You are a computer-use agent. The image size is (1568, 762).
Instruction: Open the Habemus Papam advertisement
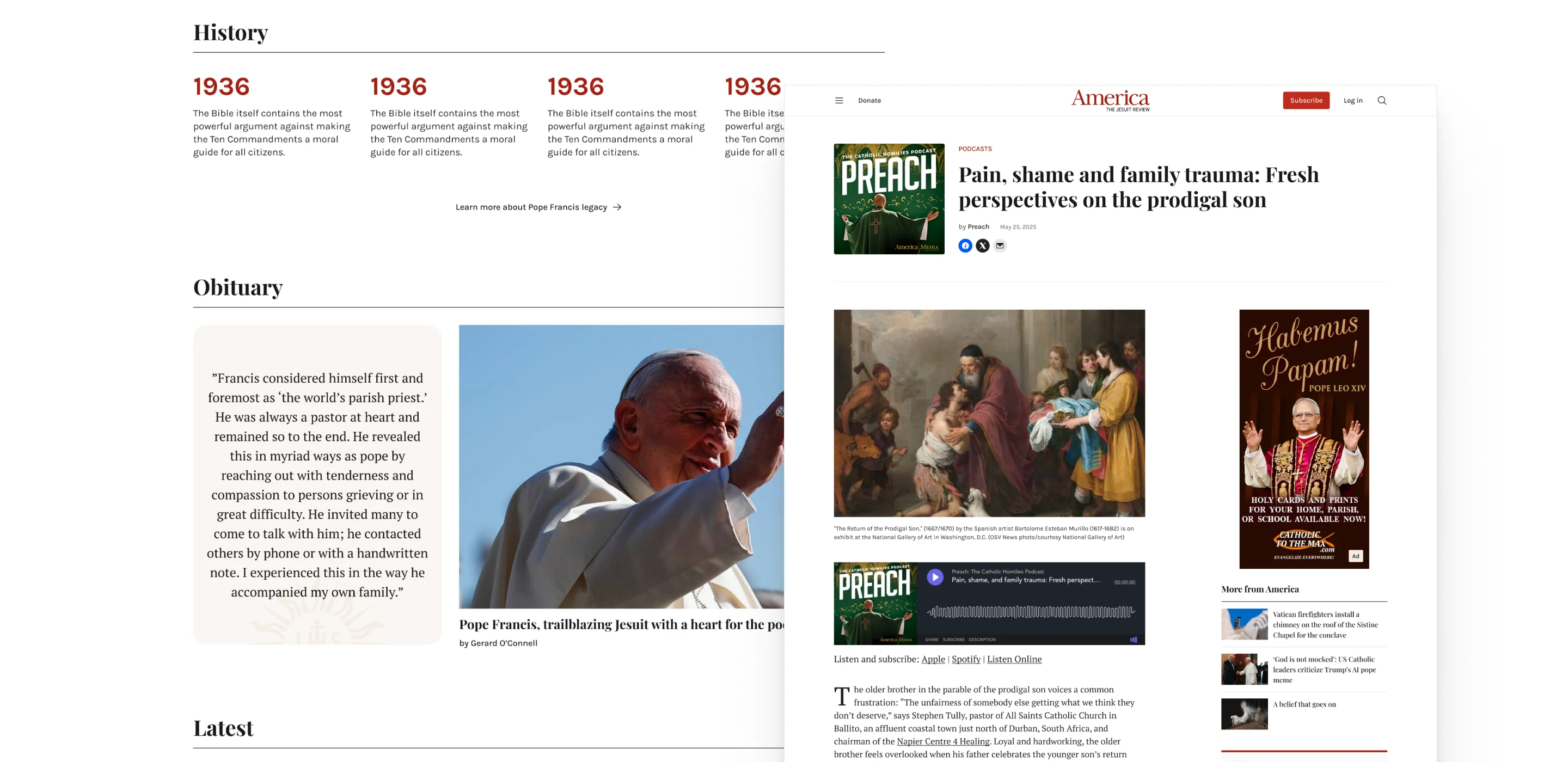pyautogui.click(x=1304, y=439)
